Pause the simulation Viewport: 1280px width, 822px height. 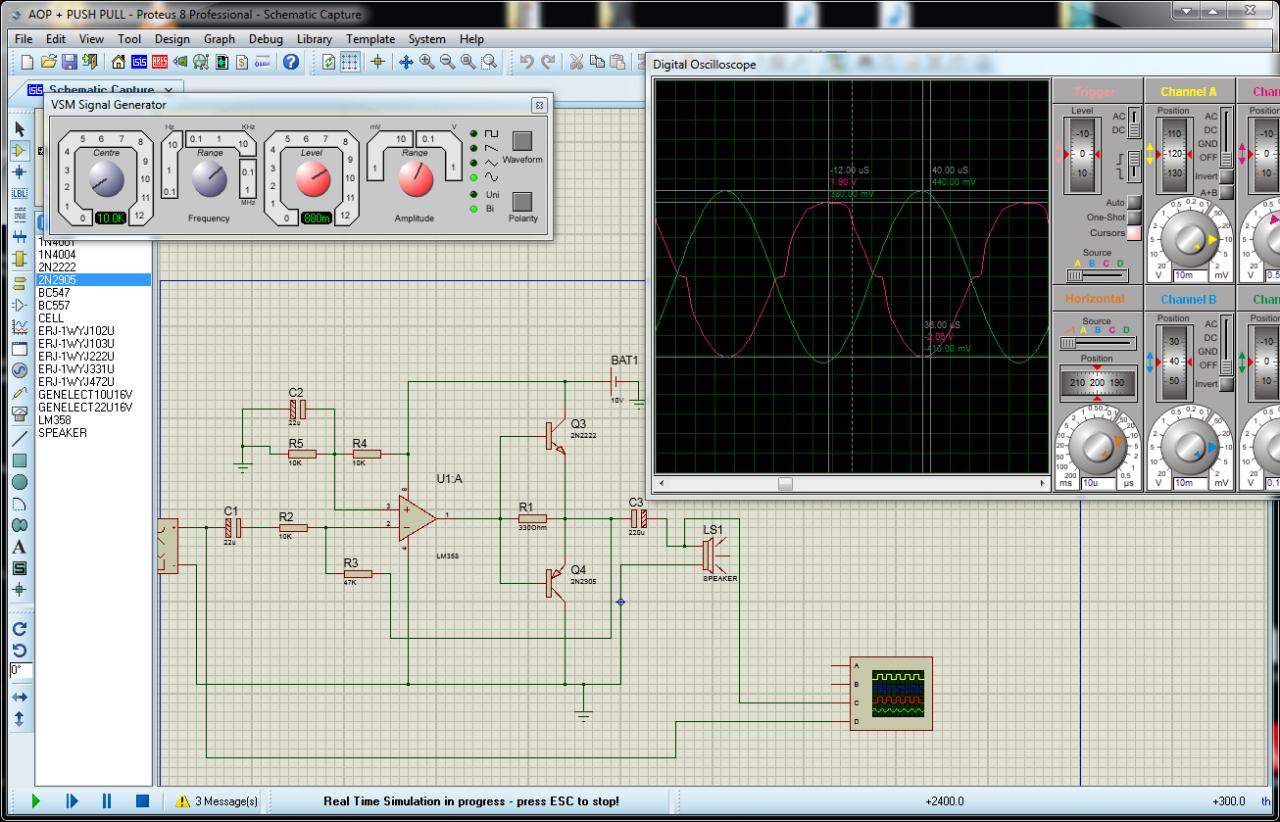pos(106,801)
